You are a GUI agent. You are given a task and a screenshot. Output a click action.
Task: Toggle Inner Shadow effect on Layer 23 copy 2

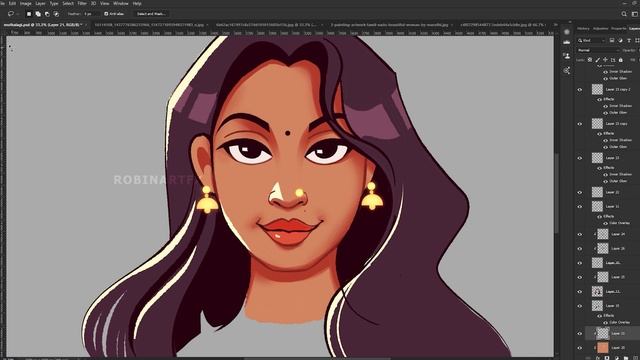605,106
